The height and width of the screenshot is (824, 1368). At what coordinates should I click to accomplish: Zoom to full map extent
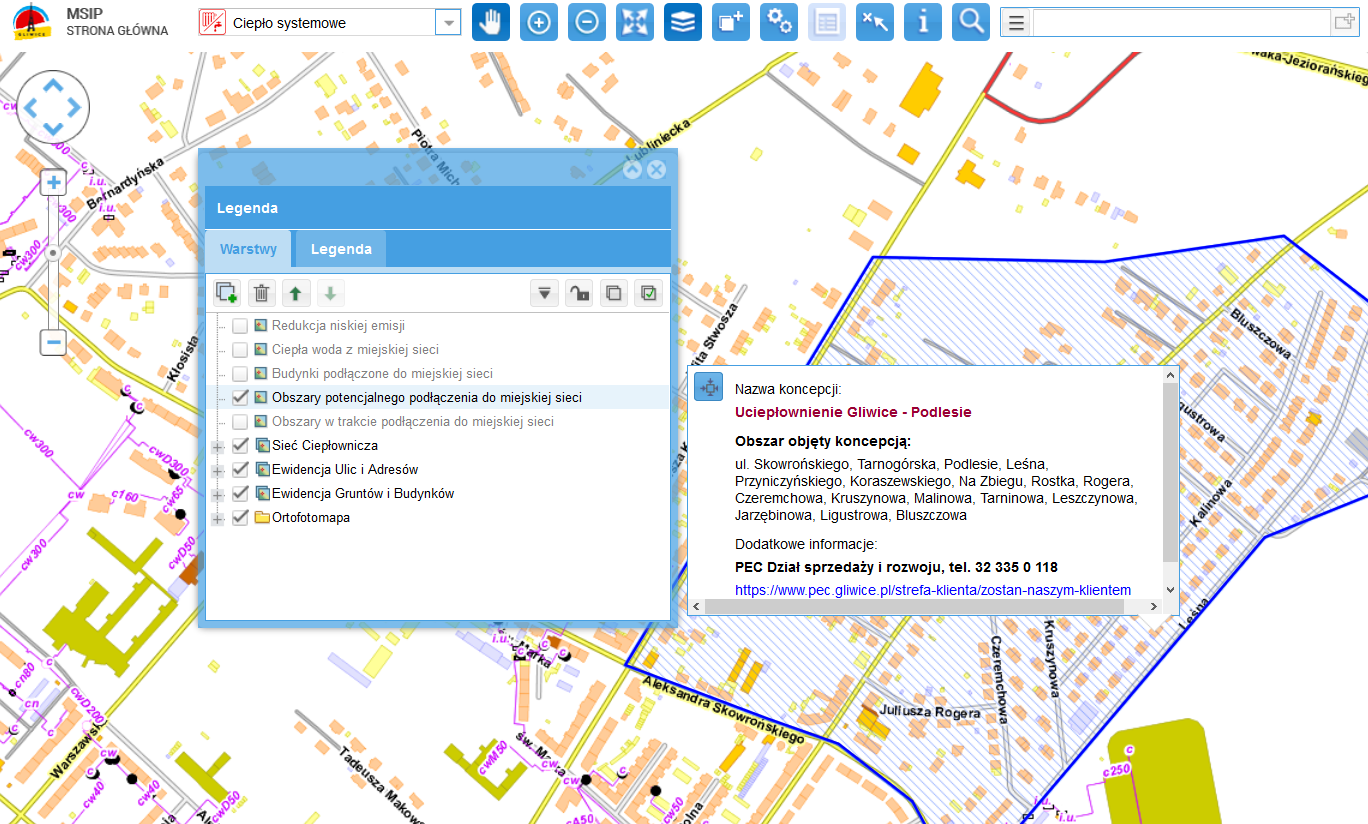(x=634, y=22)
